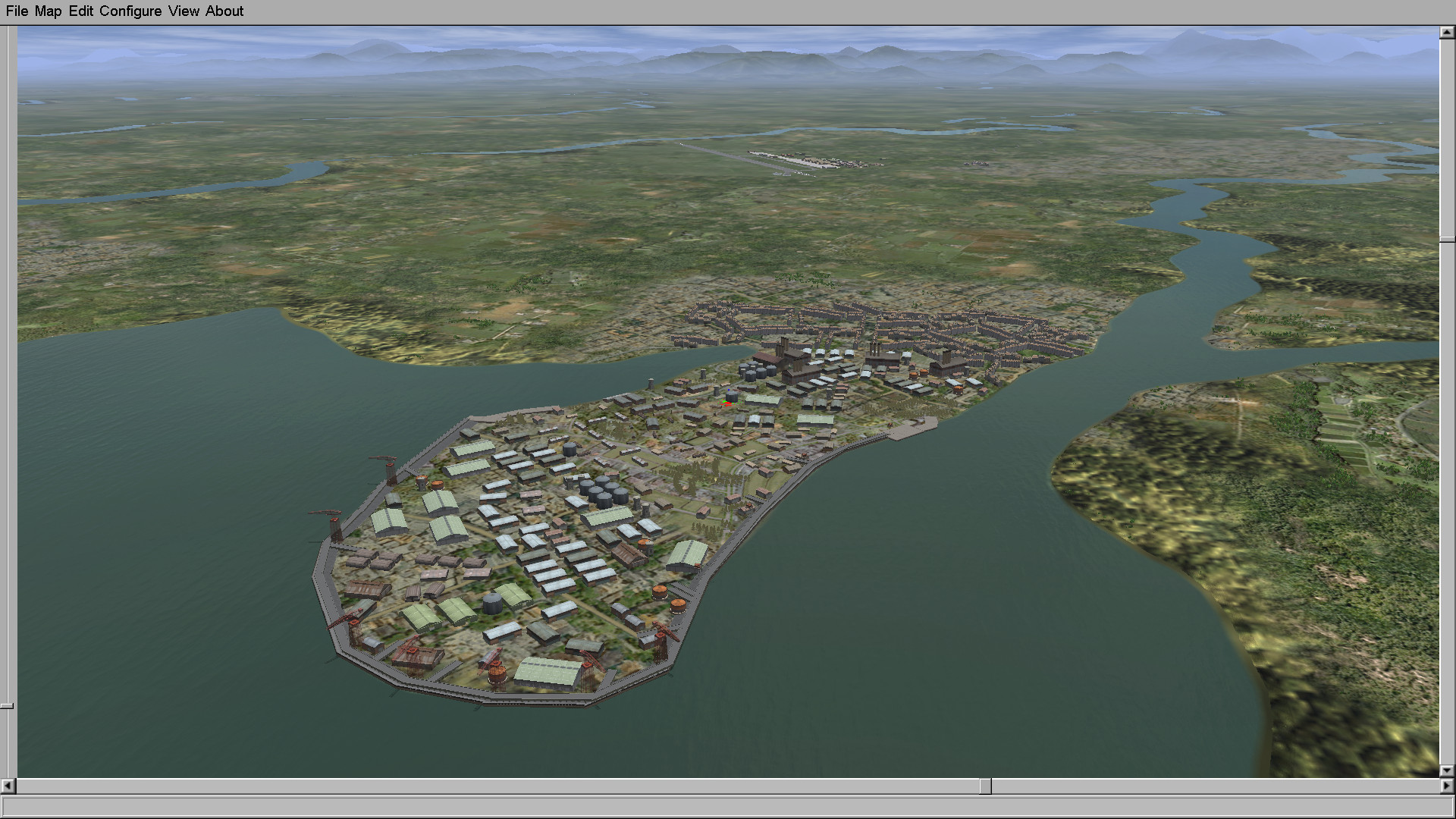Open the Configure menu
Viewport: 1456px width, 819px height.
pyautogui.click(x=130, y=11)
